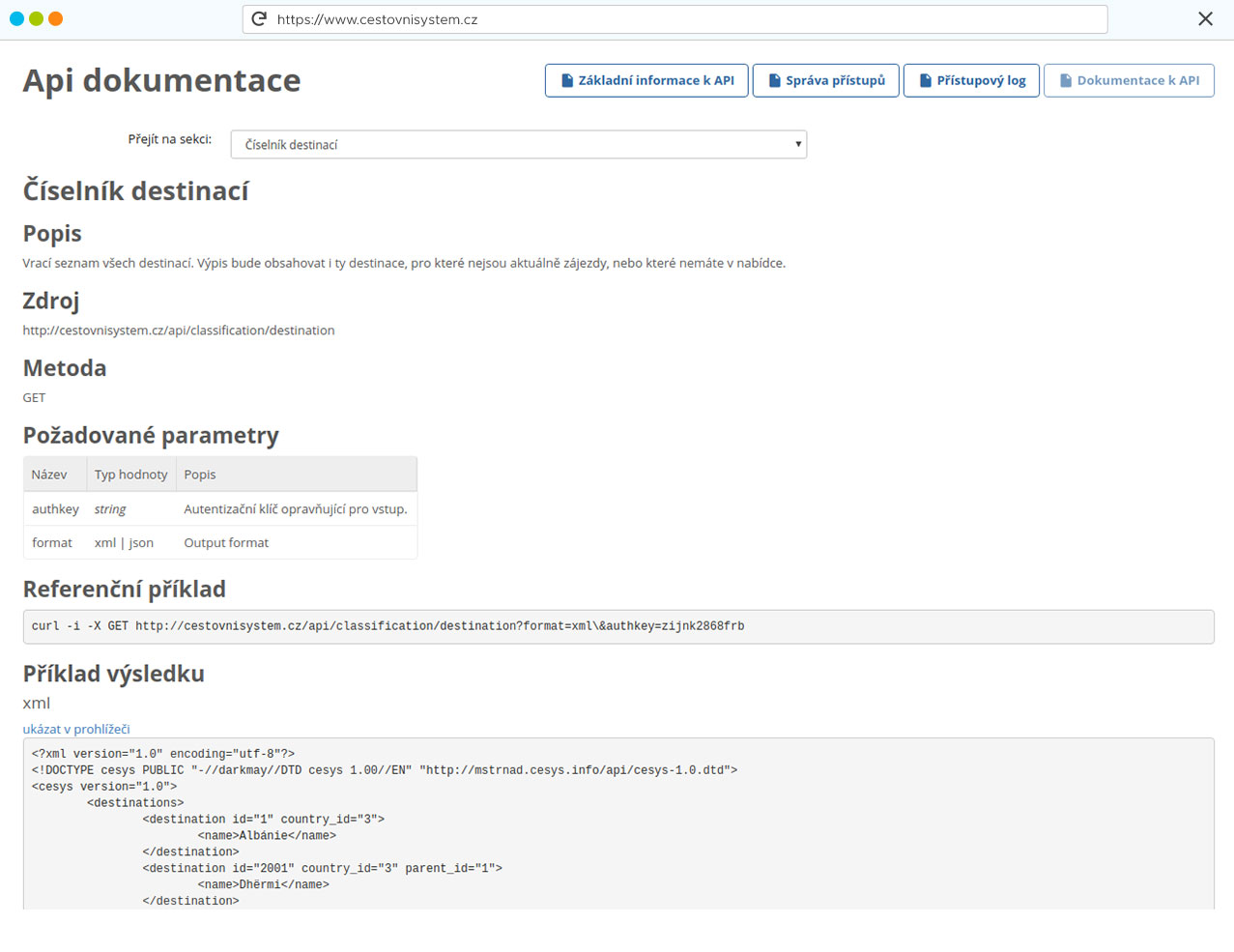Click the document icon in Dokumentace k API button
This screenshot has height=952, width=1234.
[1065, 81]
